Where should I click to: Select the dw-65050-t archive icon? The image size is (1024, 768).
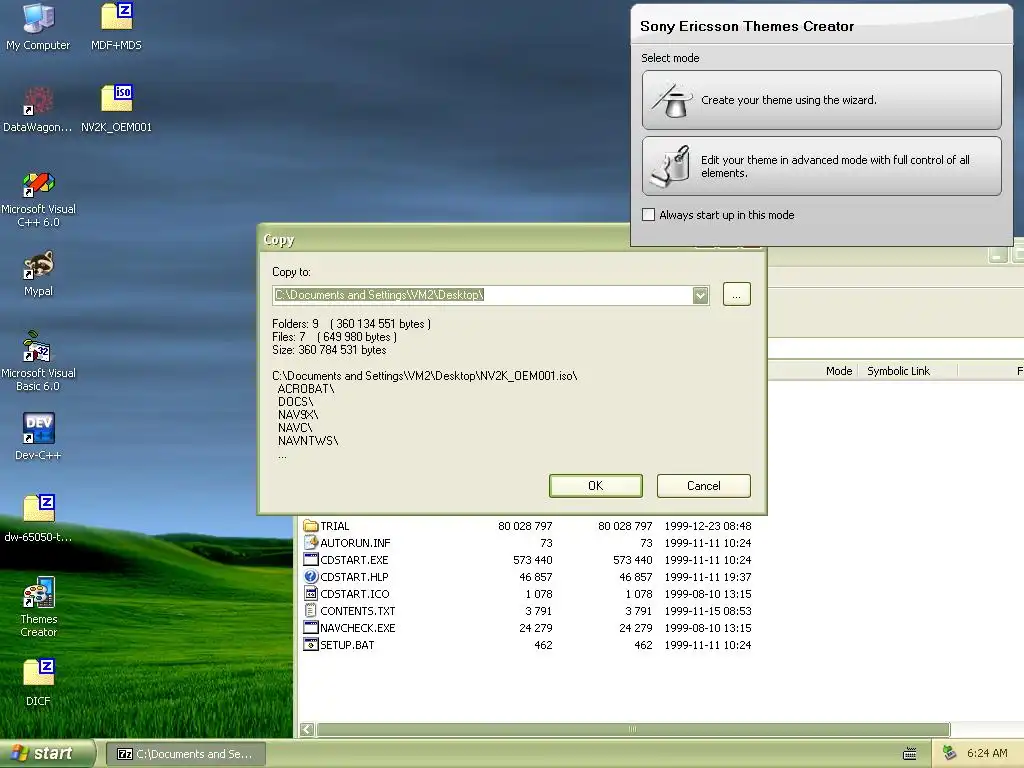[38, 519]
